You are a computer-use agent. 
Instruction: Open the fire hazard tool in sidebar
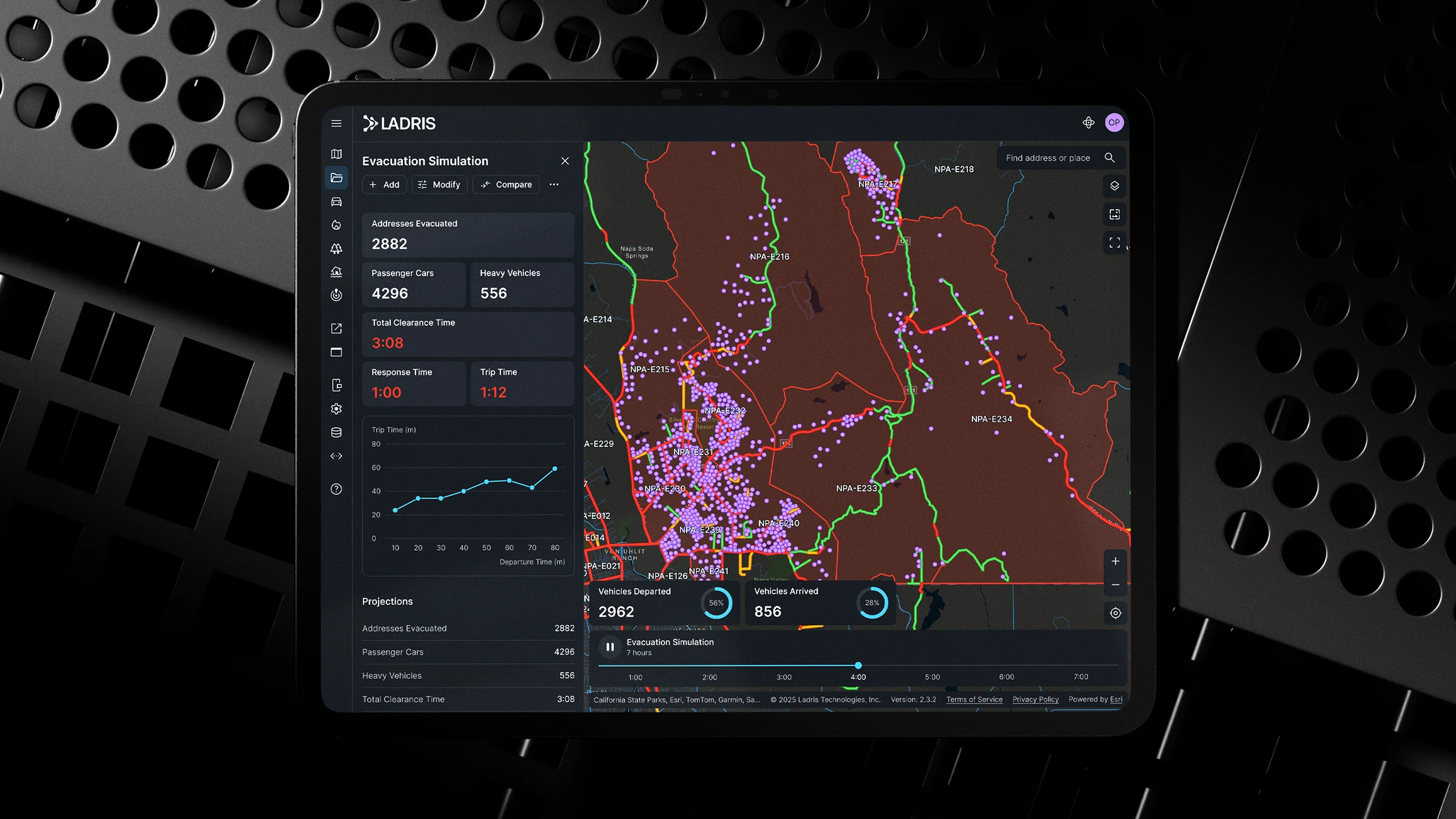[337, 224]
